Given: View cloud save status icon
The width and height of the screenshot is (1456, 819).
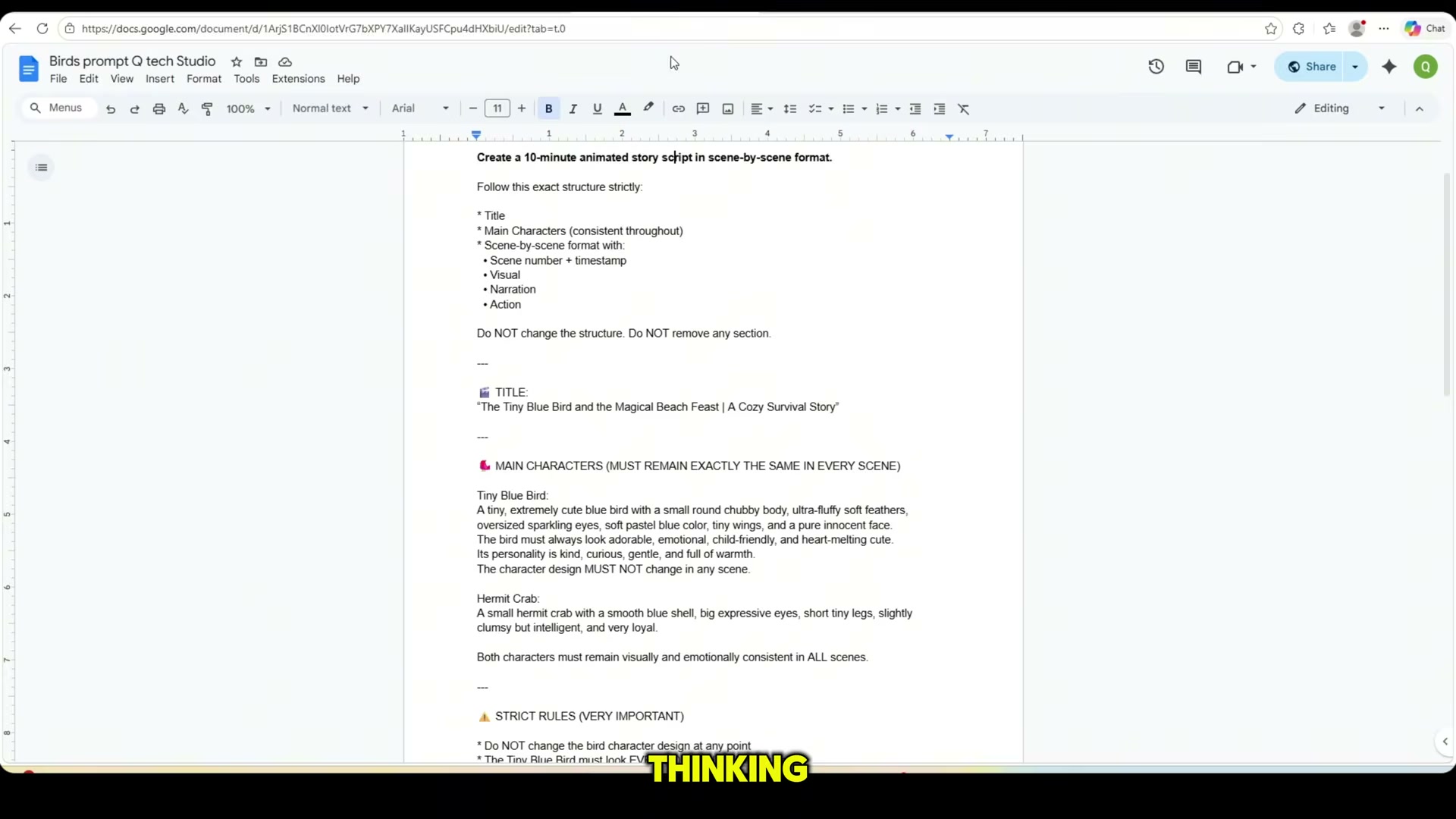Looking at the screenshot, I should tap(285, 62).
